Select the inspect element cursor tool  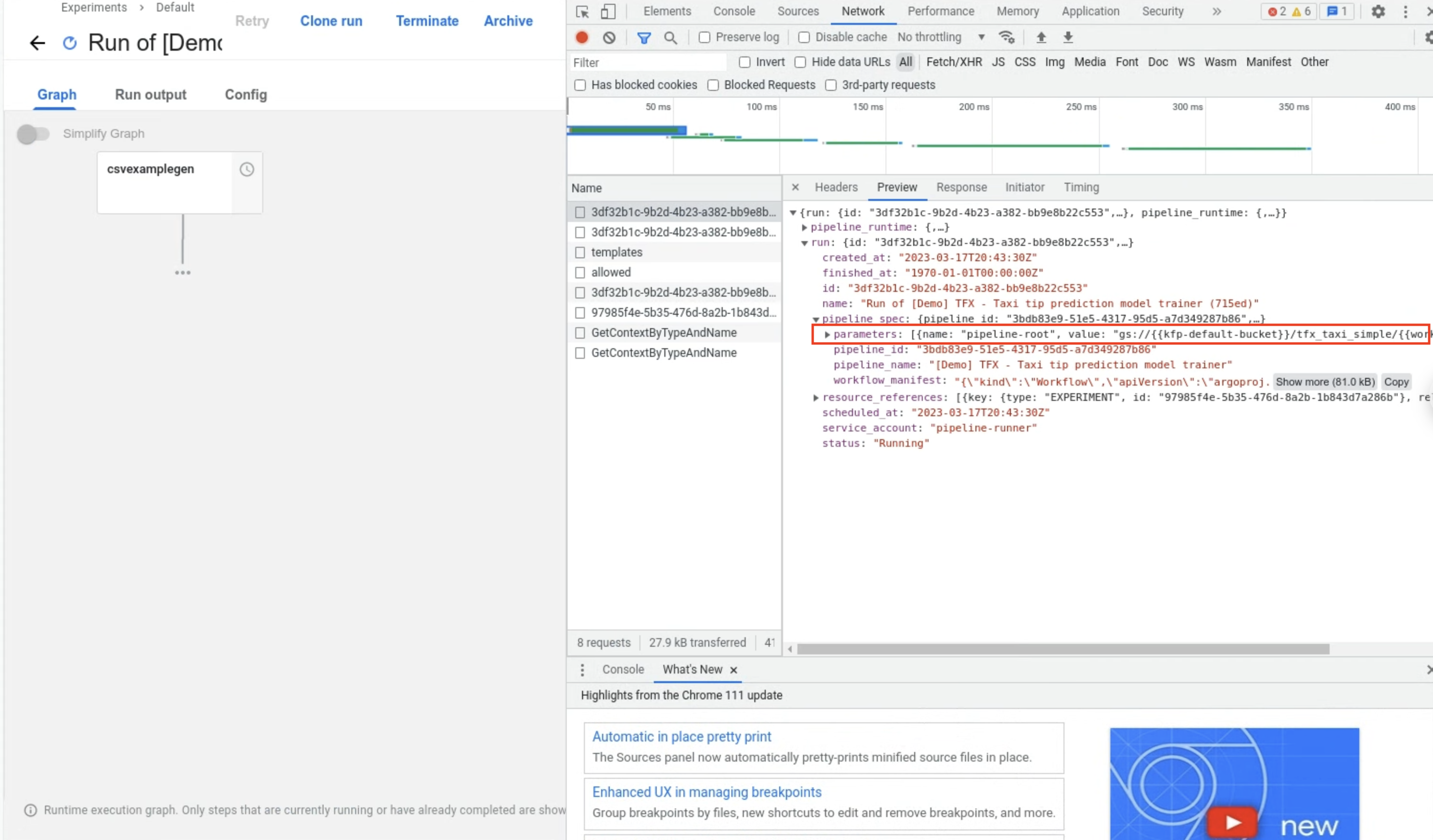tap(582, 11)
